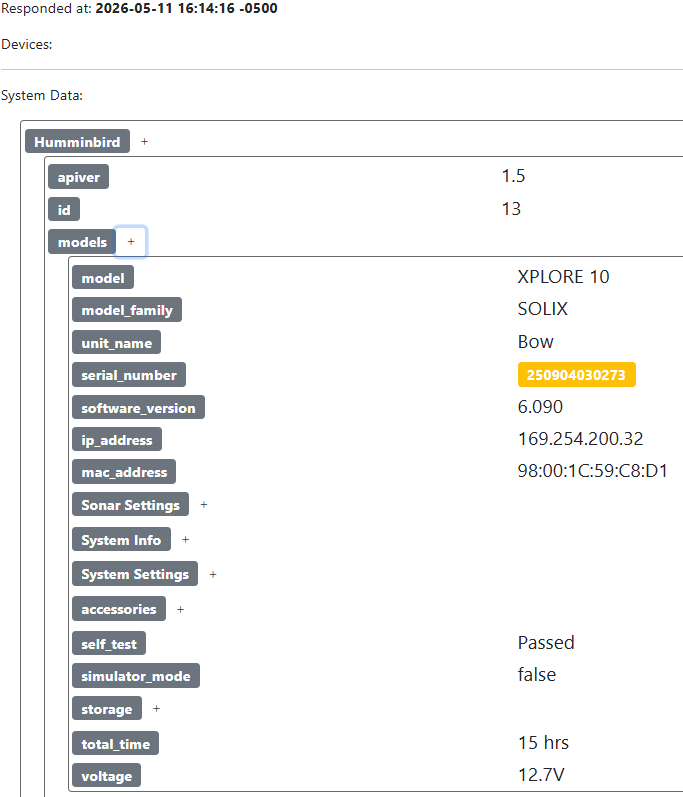The height and width of the screenshot is (797, 683).
Task: Select the model_family key badge
Action: point(127,310)
